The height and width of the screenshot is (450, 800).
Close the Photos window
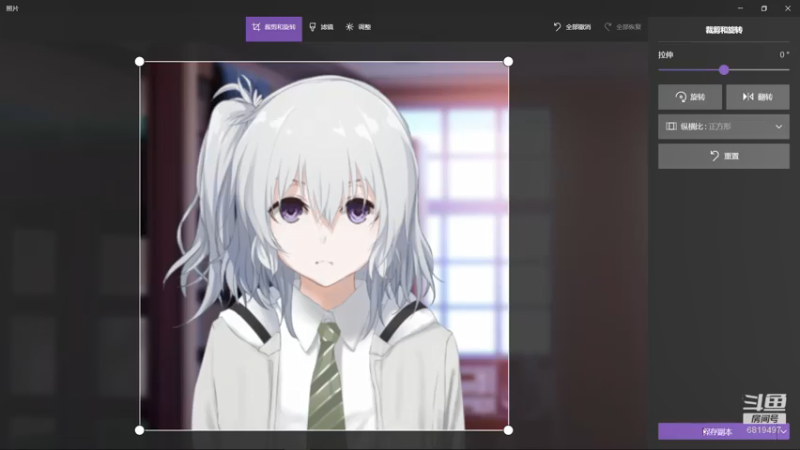pos(787,8)
